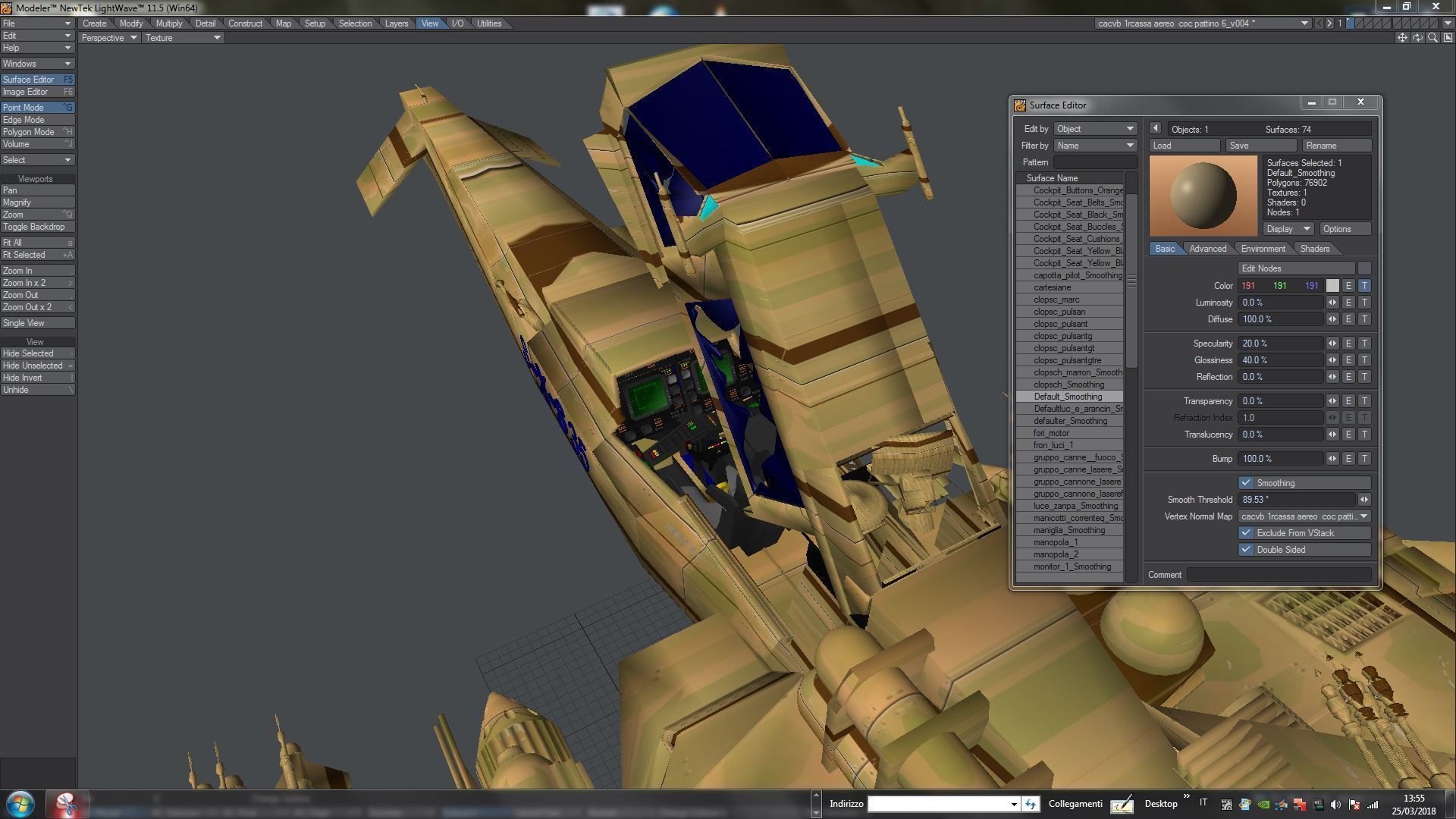Viewport: 1456px width, 819px height.
Task: Activate Point Mode
Action: coord(37,108)
